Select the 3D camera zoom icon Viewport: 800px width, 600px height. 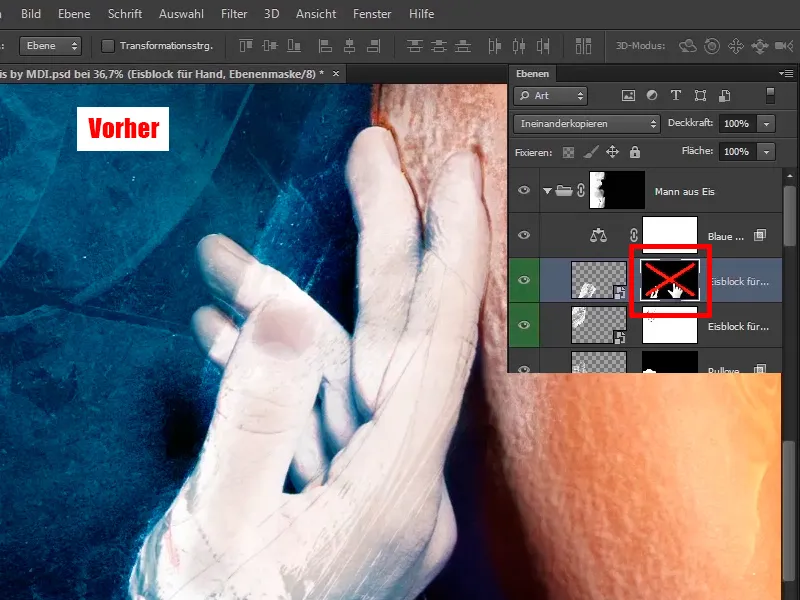[784, 46]
